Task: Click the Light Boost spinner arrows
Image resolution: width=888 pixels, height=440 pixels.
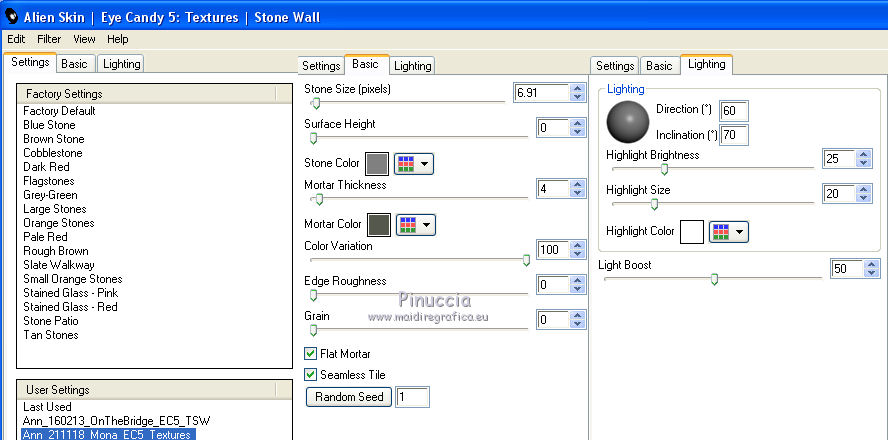Action: pos(872,269)
